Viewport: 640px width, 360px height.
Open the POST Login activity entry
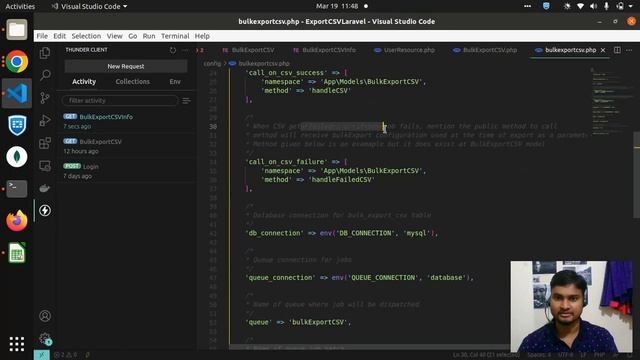pyautogui.click(x=127, y=171)
